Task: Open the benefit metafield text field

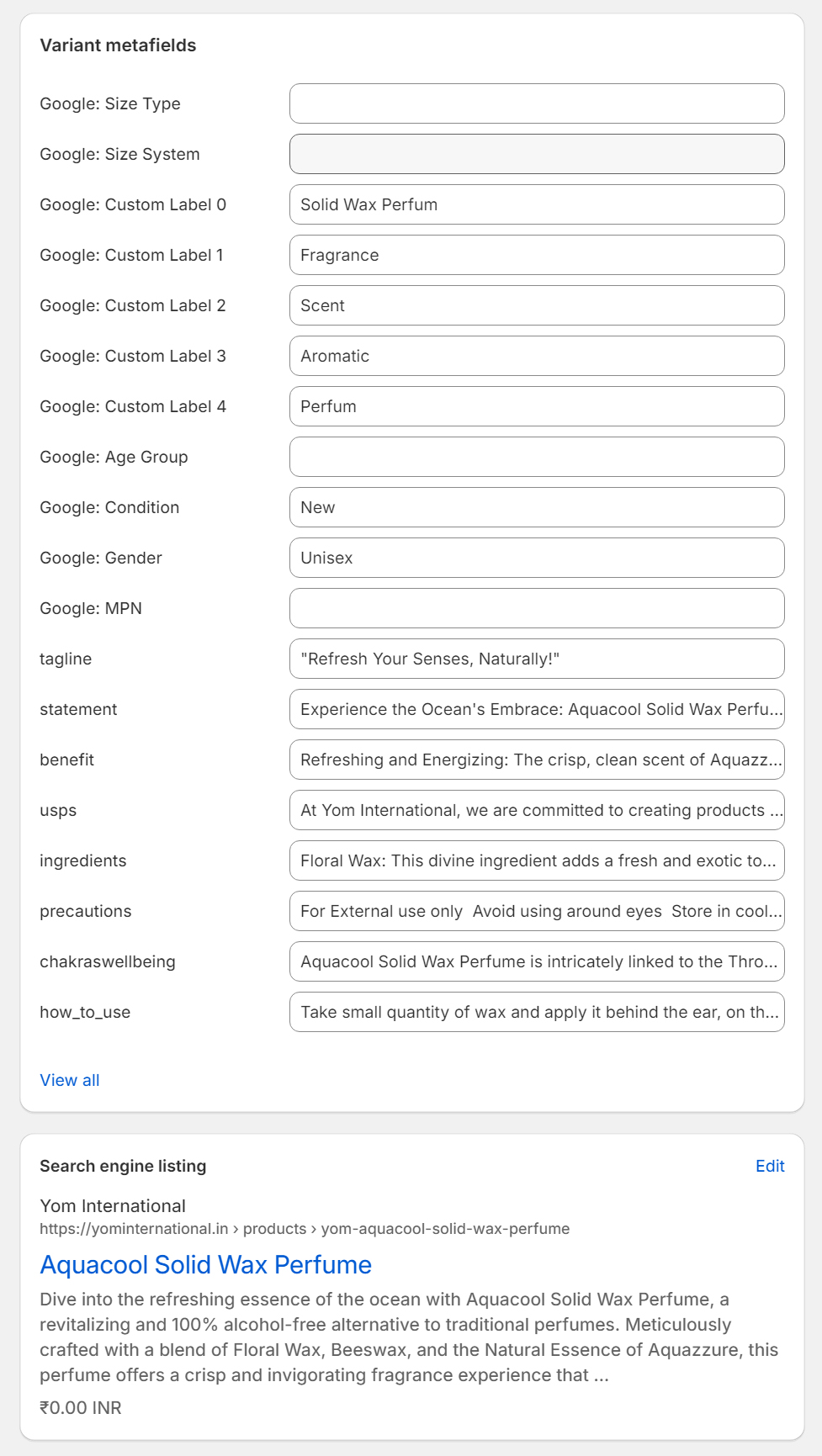Action: (x=537, y=760)
